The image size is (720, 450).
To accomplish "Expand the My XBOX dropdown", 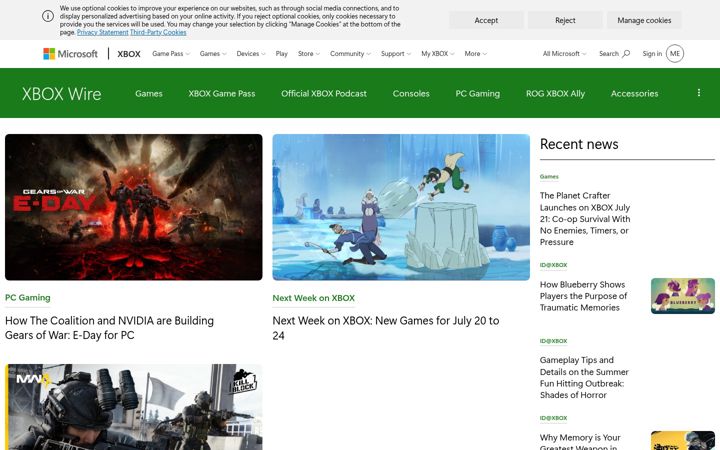I will point(438,54).
